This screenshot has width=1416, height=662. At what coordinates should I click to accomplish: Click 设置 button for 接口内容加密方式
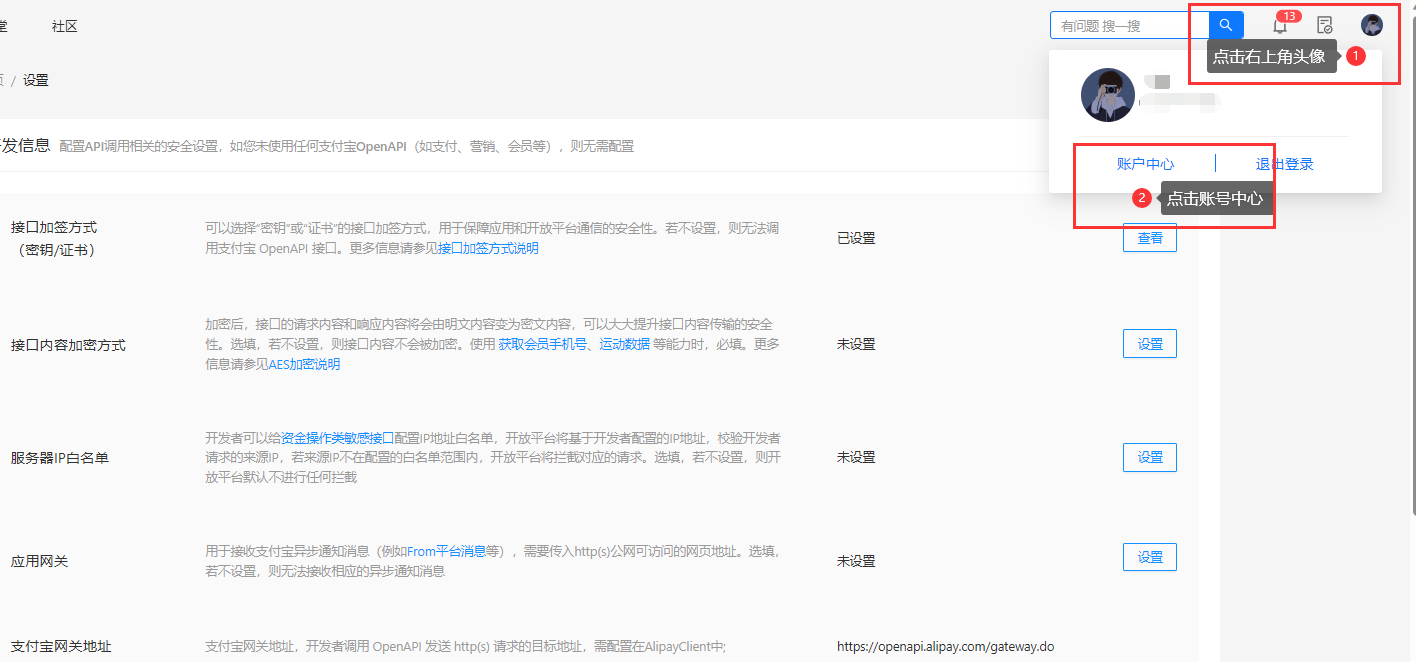click(x=1149, y=344)
